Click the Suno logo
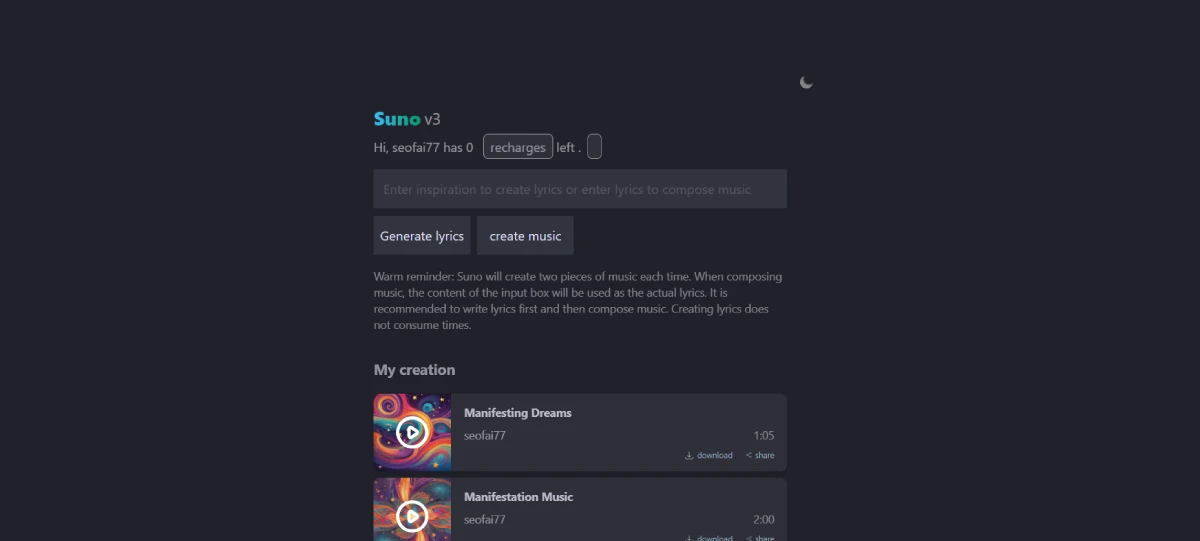Viewport: 1200px width, 541px height. (397, 119)
